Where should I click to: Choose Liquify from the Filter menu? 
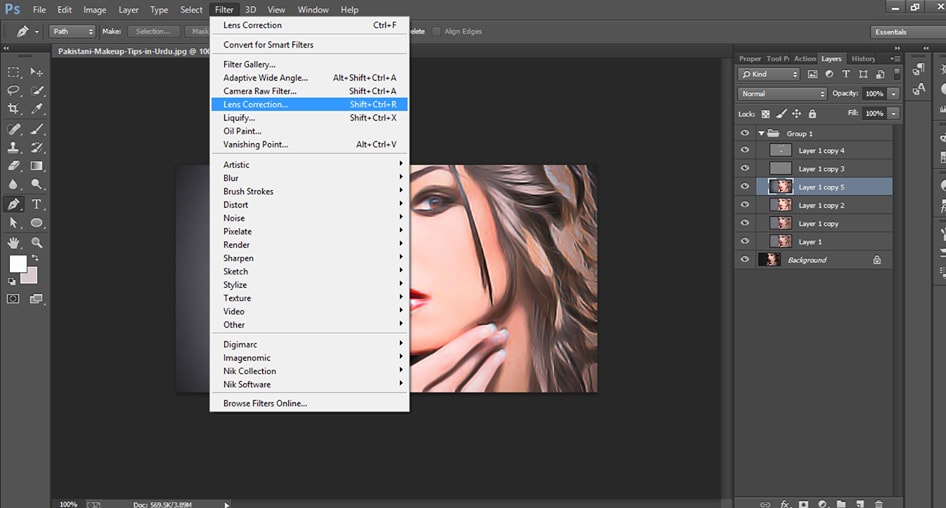point(238,118)
